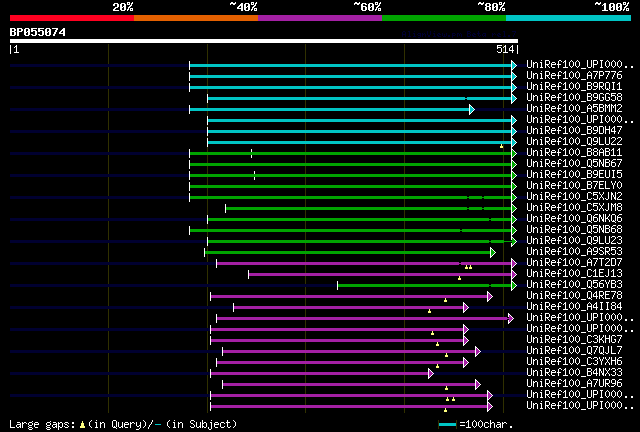Click the UniRef100_A7UR96 label
Viewport: 640px width, 432px height.
[x=574, y=384]
